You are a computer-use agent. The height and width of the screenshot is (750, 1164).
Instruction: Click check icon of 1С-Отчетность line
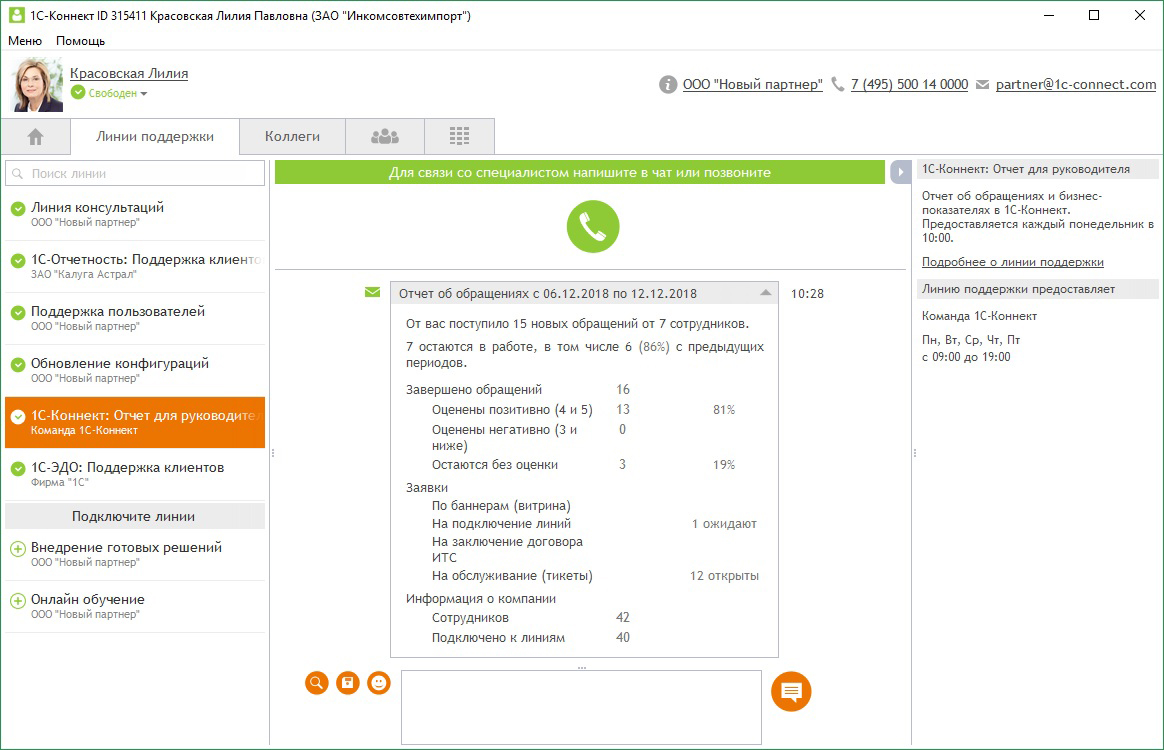click(x=18, y=261)
